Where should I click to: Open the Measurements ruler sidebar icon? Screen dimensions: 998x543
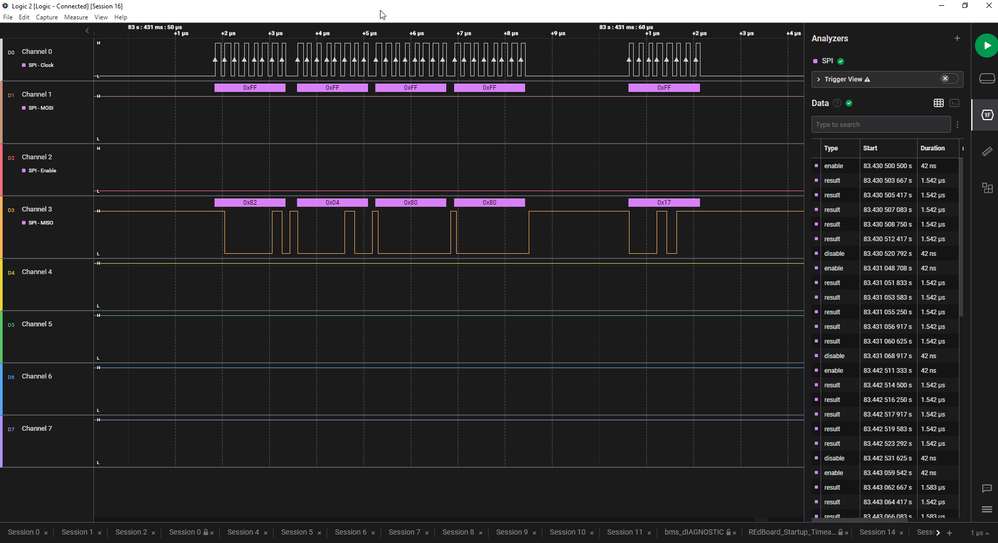click(x=987, y=152)
